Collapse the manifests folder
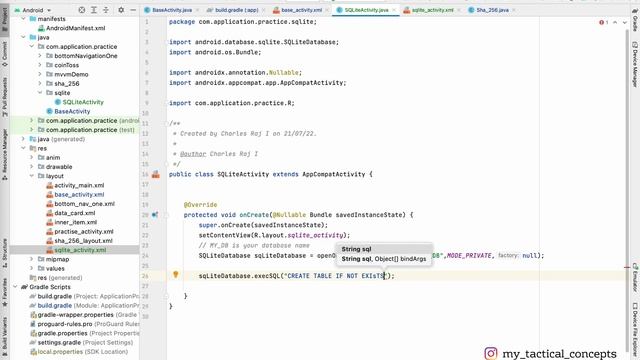Image resolution: width=640 pixels, height=360 pixels. pyautogui.click(x=23, y=19)
